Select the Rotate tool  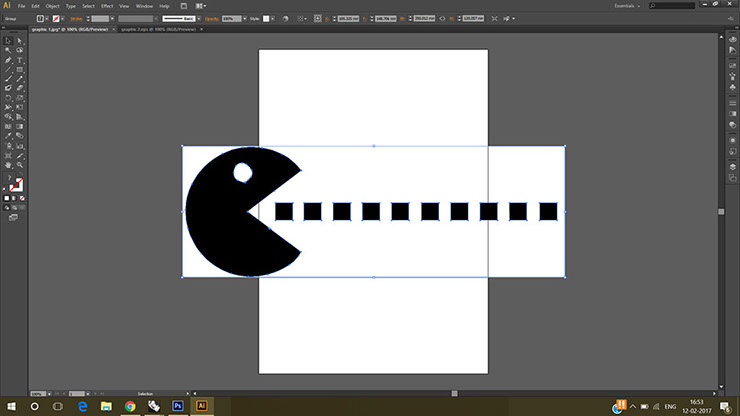coord(8,98)
